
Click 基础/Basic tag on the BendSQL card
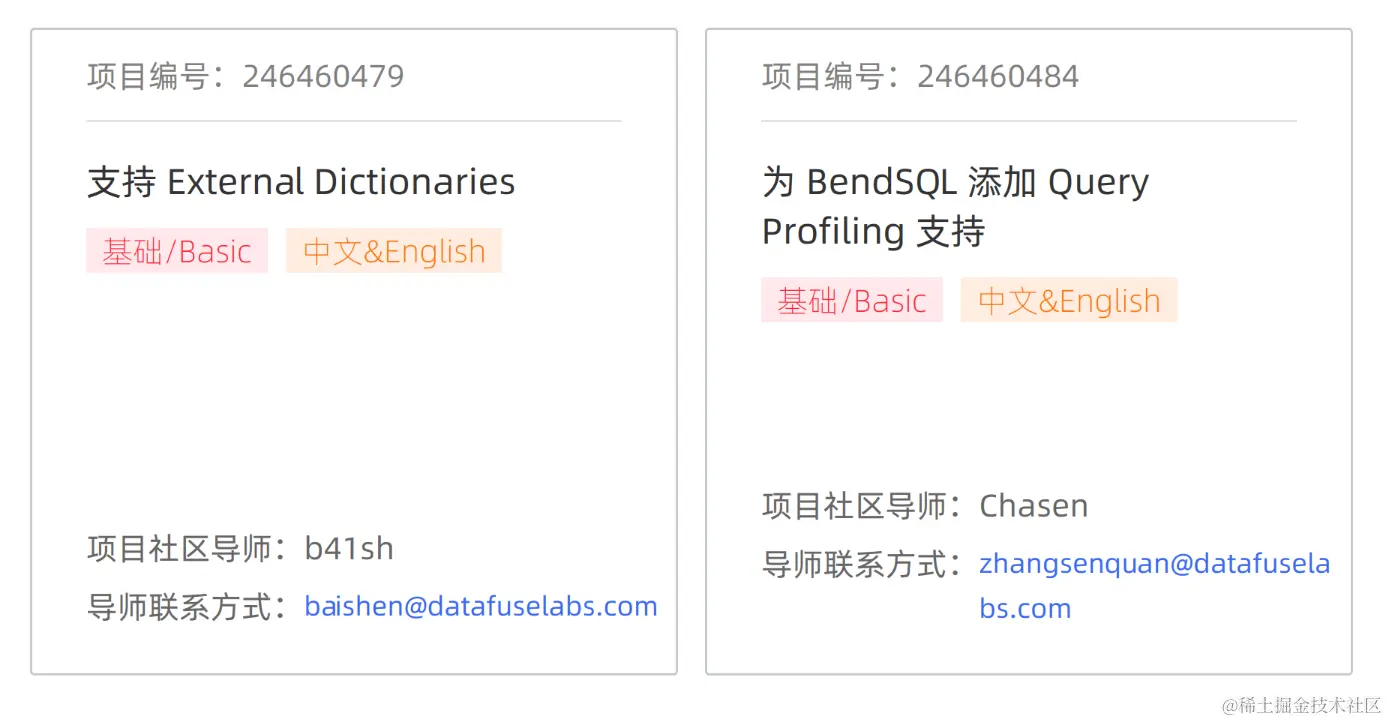(852, 300)
